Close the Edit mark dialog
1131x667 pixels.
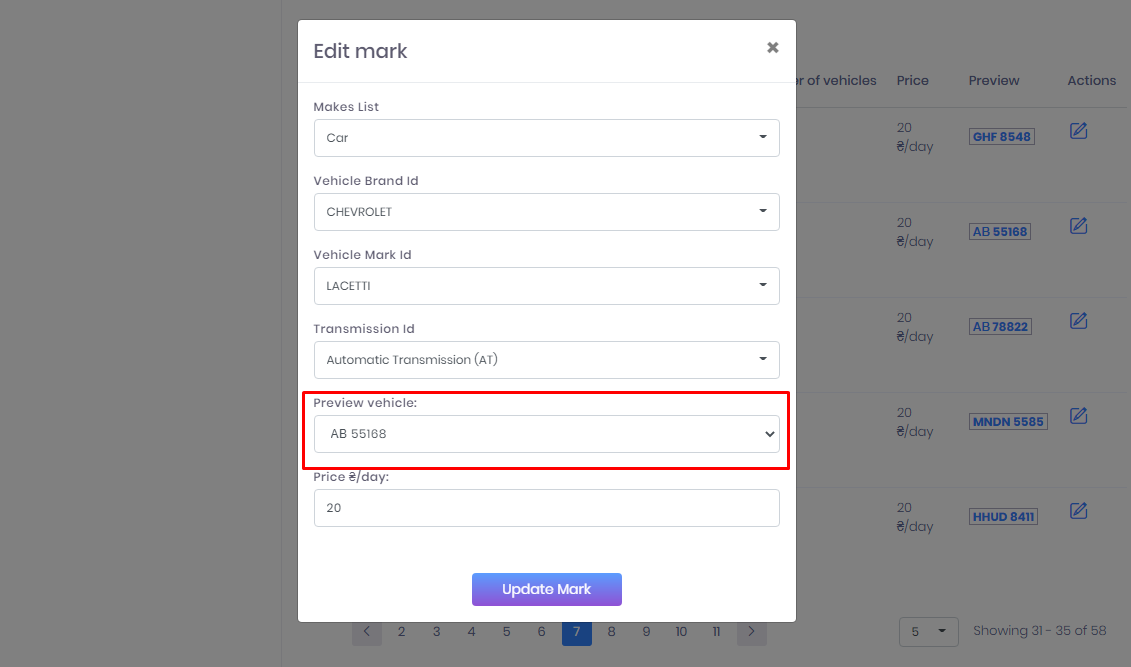tap(772, 48)
